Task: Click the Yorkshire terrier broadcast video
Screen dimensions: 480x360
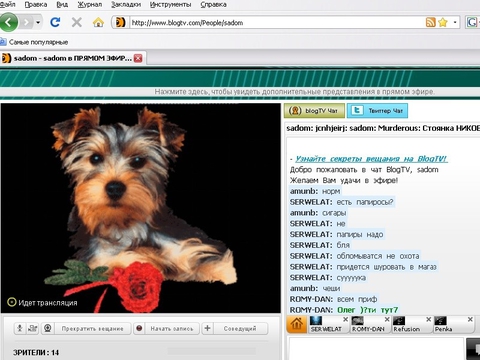Action: (x=141, y=208)
